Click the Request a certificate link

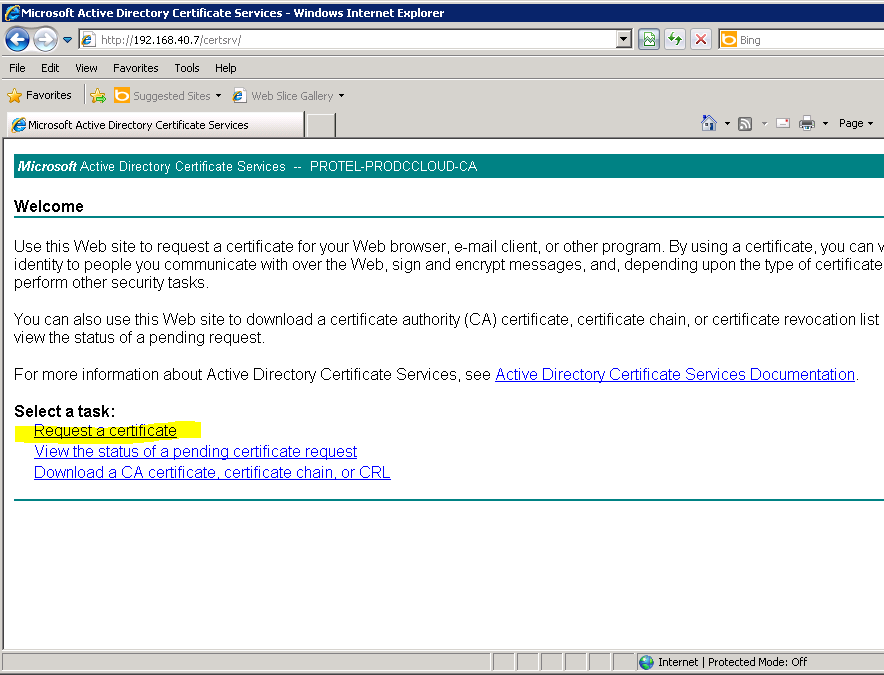[x=105, y=431]
